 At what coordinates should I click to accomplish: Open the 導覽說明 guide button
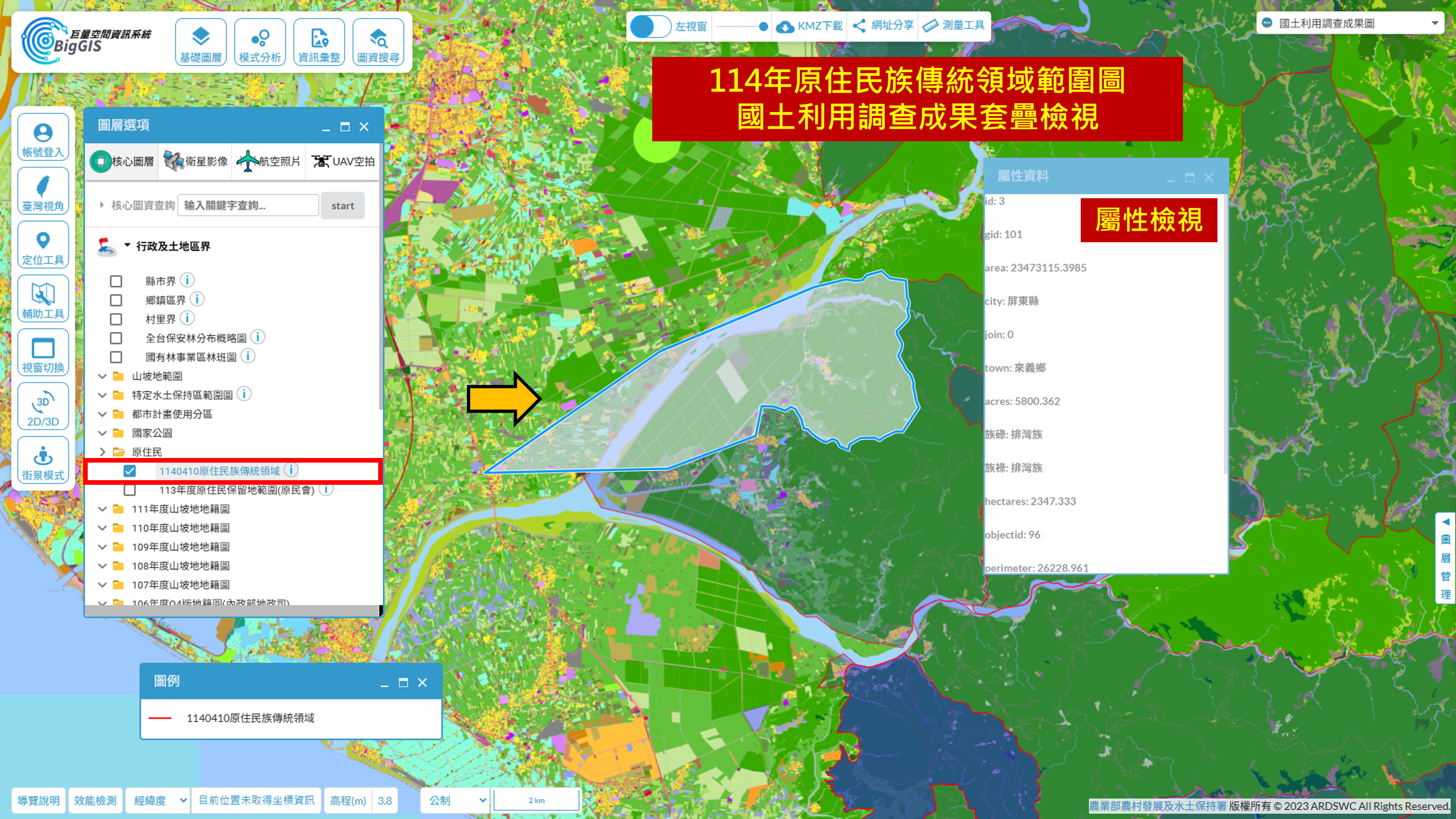click(38, 800)
